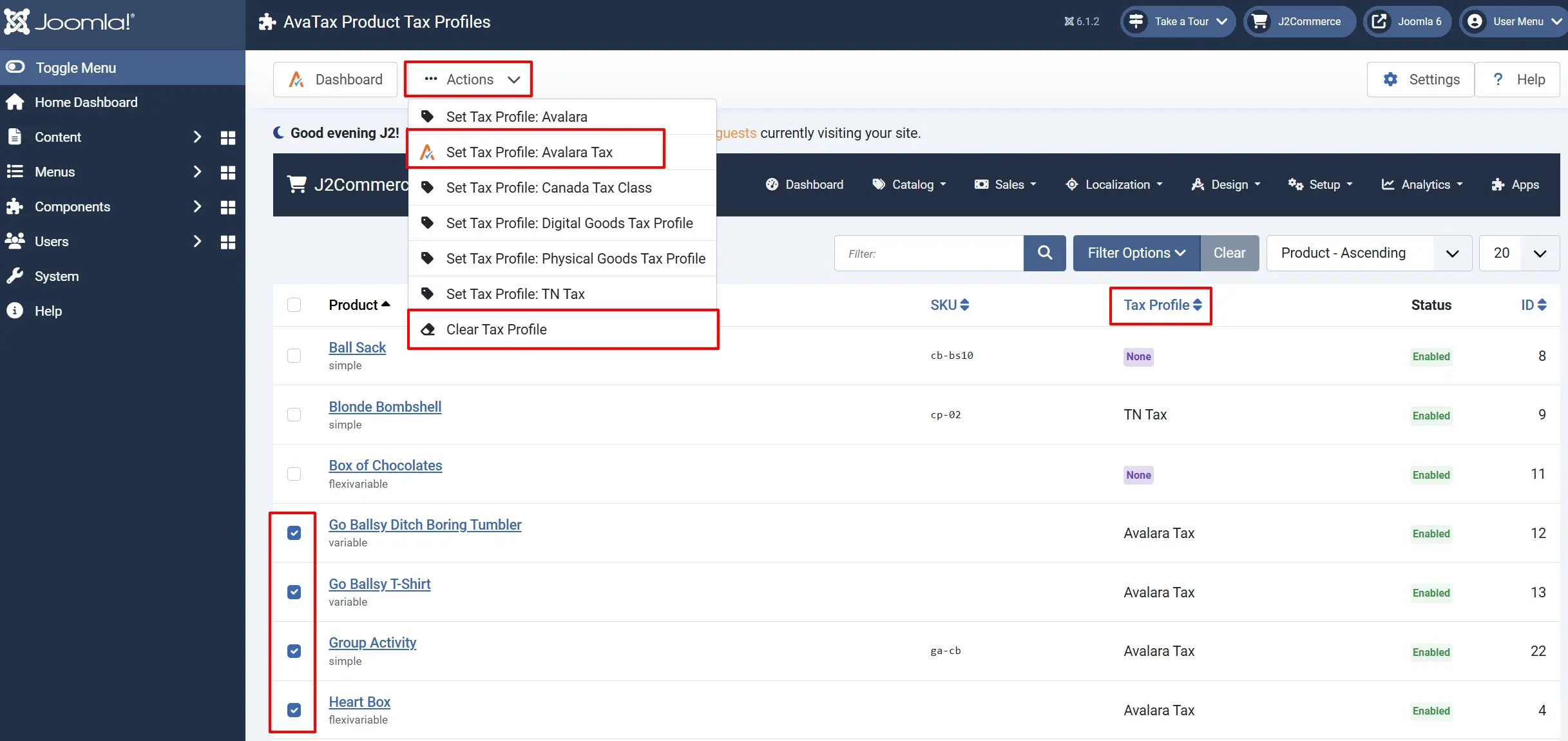Open the Apps puzzle nav item
Screen dimensions: 1568x741
tap(1515, 184)
